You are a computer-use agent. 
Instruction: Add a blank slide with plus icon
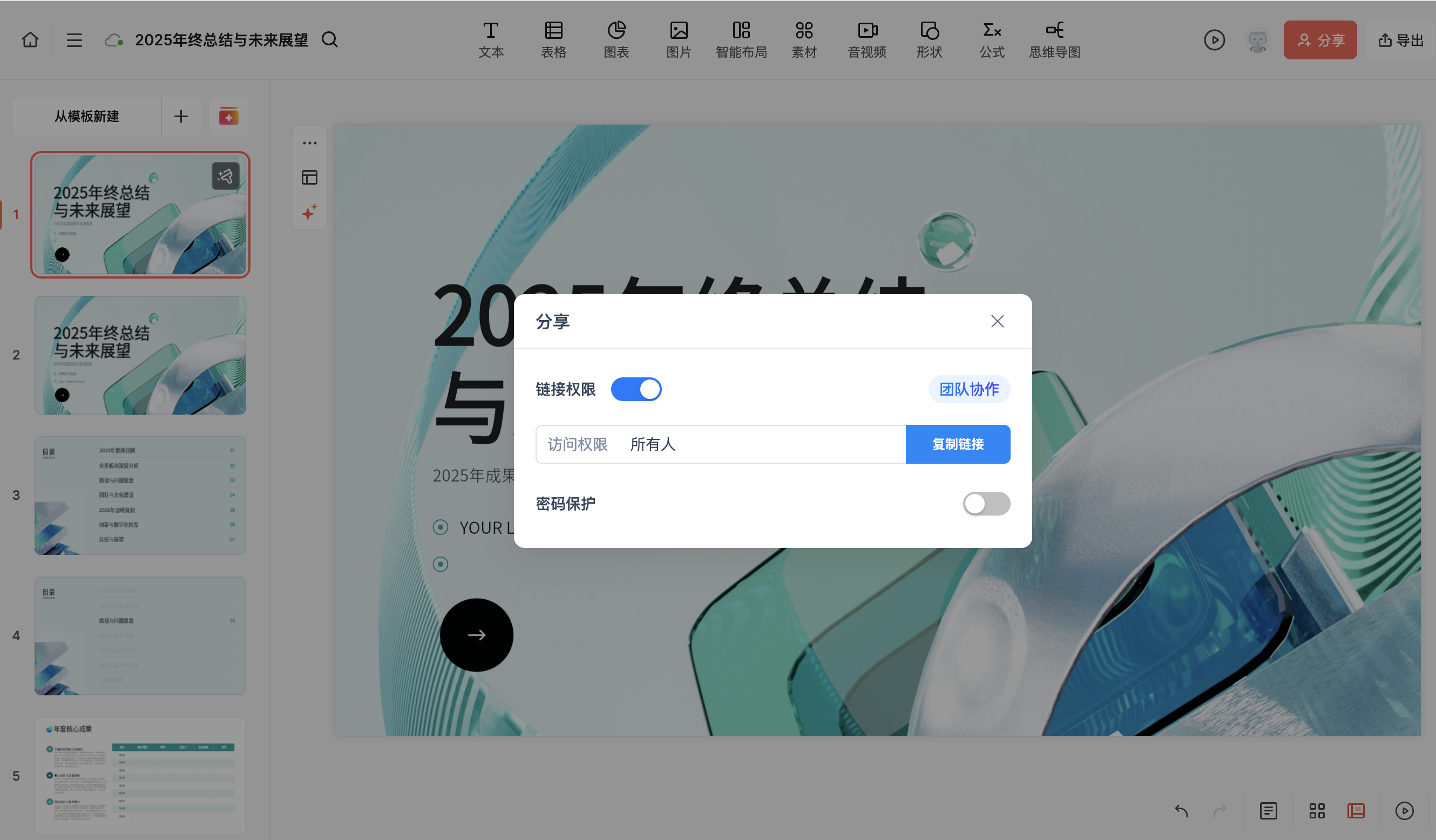[x=181, y=116]
